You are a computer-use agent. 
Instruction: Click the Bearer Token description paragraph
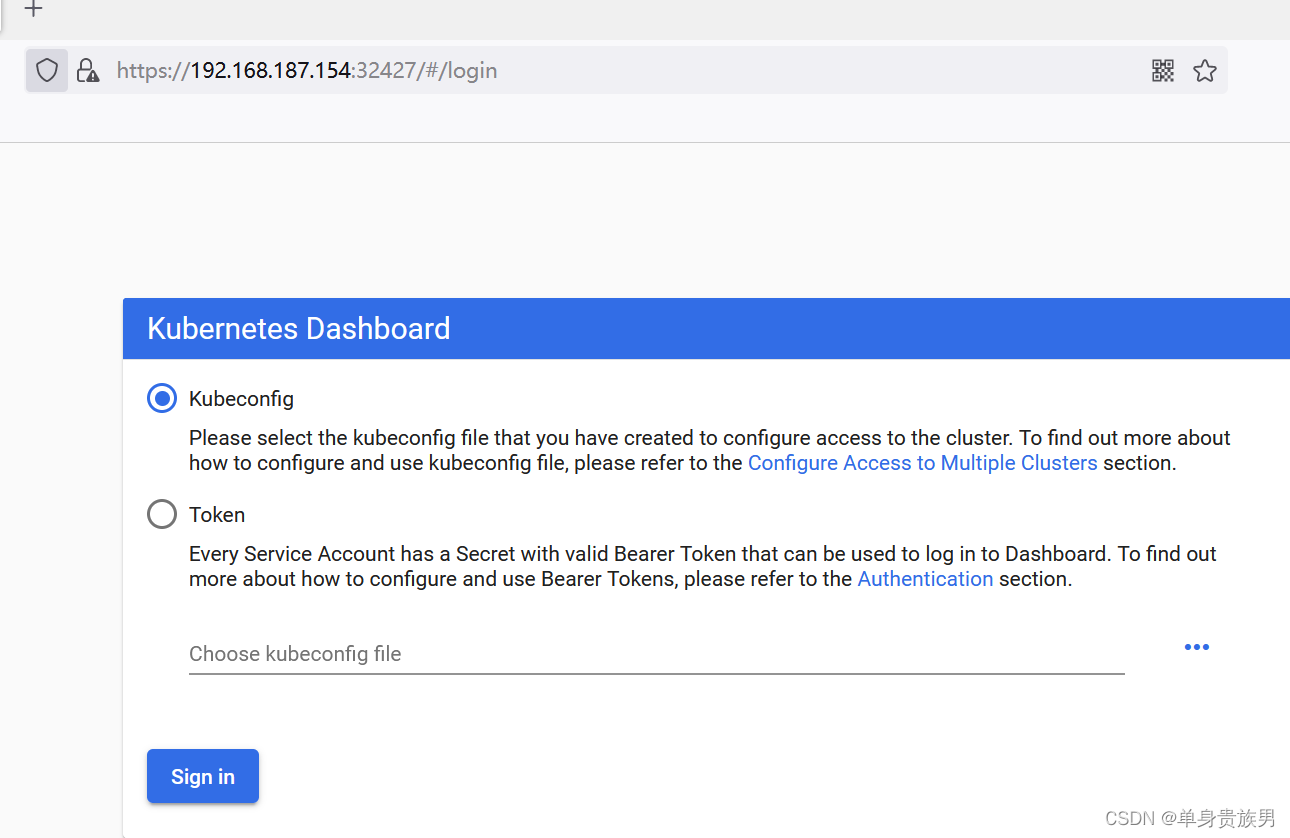[x=650, y=554]
